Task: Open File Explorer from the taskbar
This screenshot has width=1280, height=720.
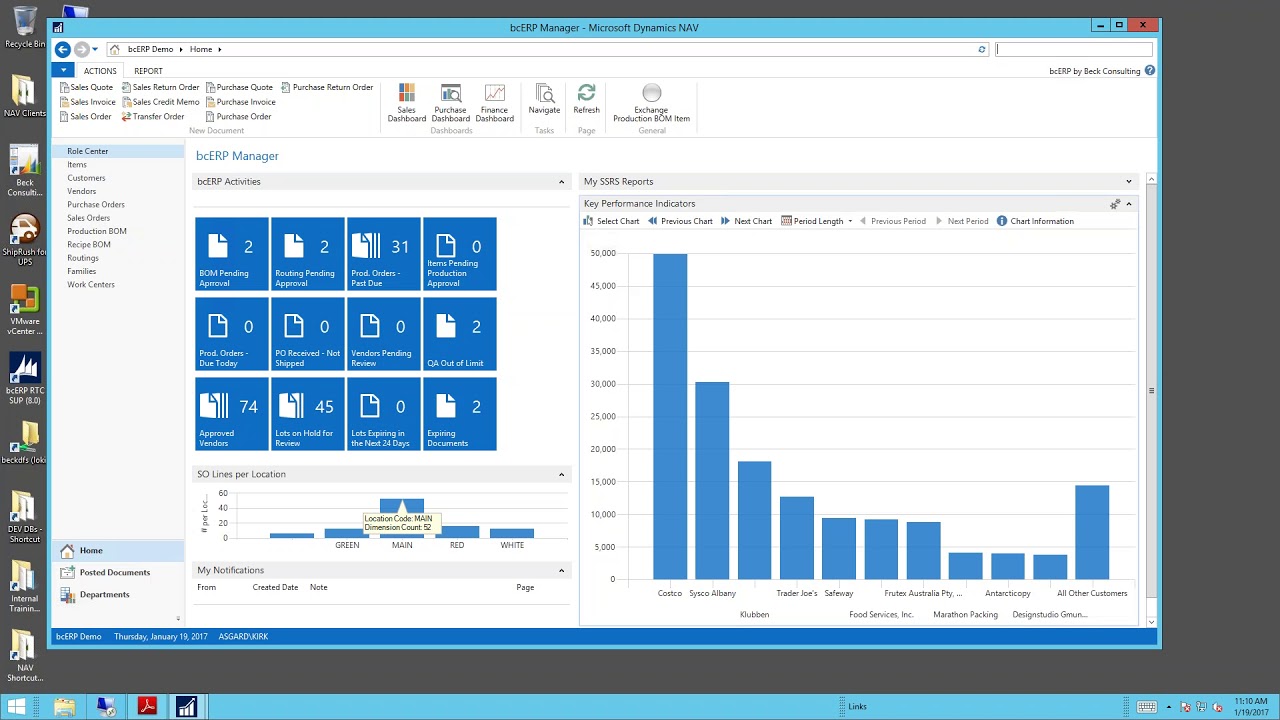Action: click(x=65, y=707)
